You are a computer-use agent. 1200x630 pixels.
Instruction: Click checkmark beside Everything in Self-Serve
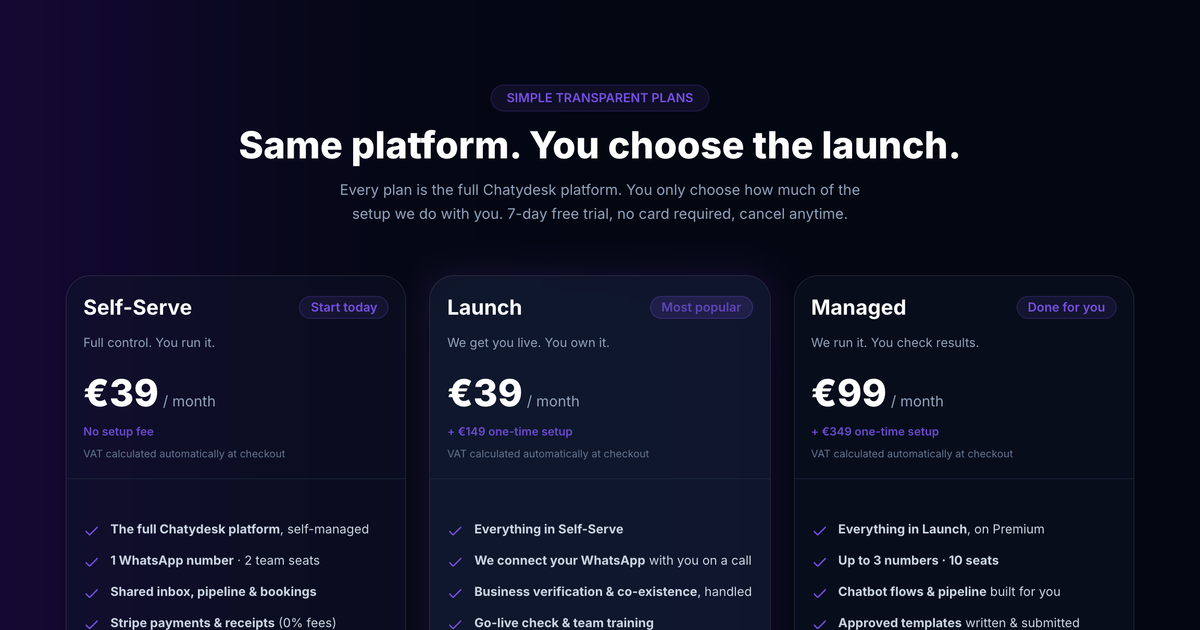(456, 530)
